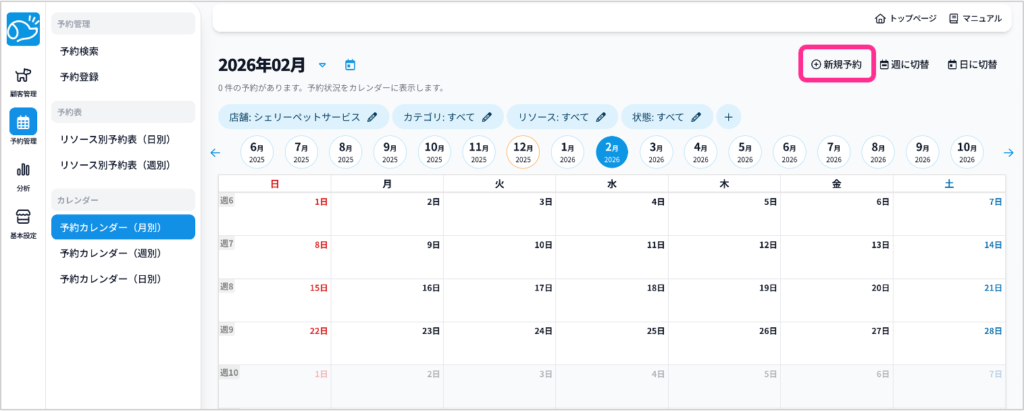Open the カテゴリ: すべて filter
The image size is (1024, 411).
pos(447,117)
